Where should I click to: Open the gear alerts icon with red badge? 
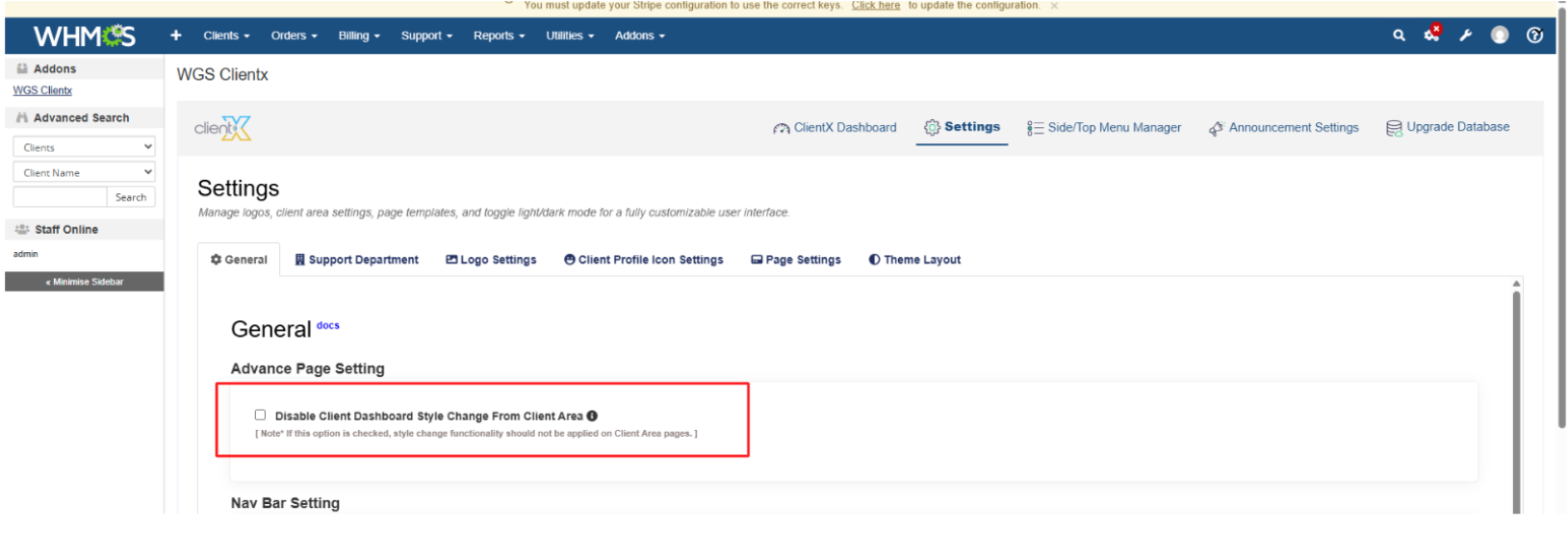tap(1432, 35)
